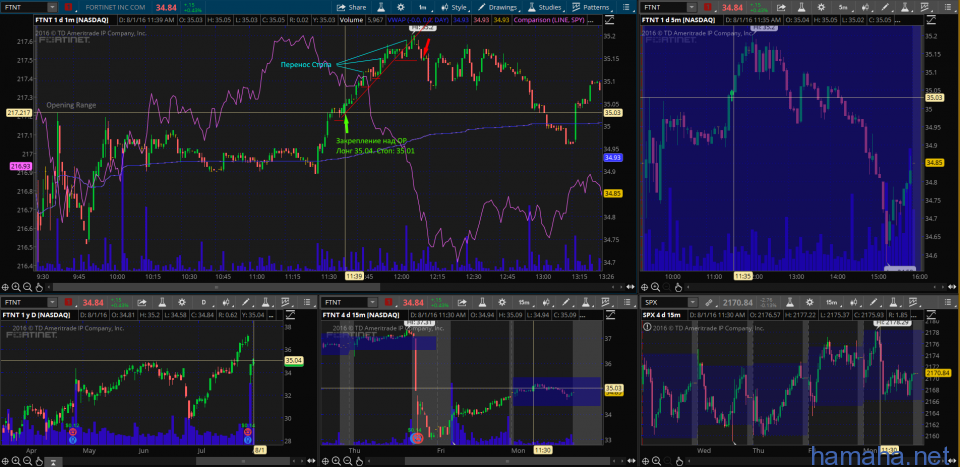Open the list menu icon in daily chart
The width and height of the screenshot is (960, 467).
tap(305, 302)
